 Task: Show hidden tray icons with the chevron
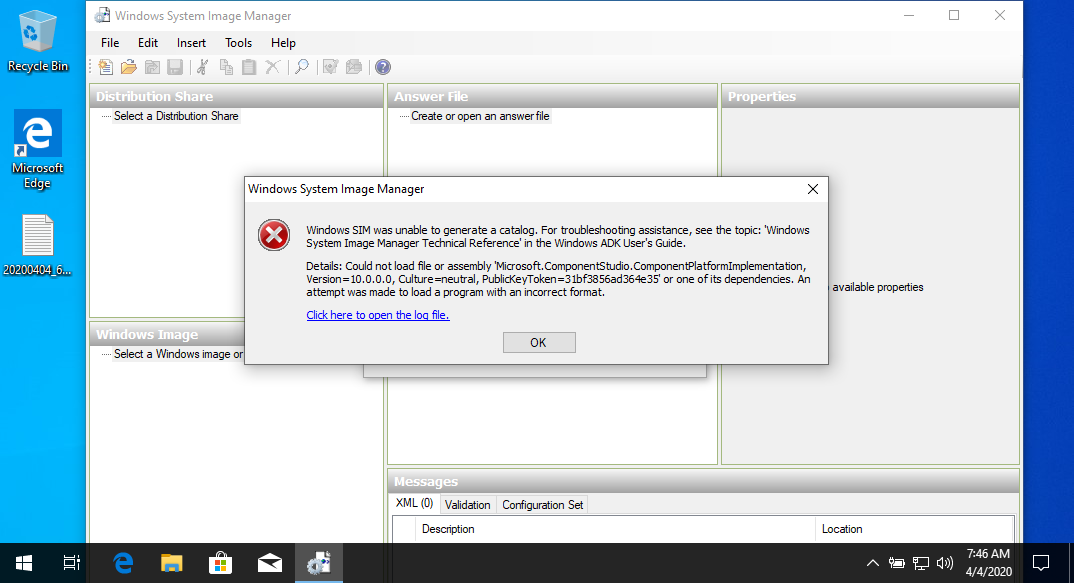tap(873, 563)
